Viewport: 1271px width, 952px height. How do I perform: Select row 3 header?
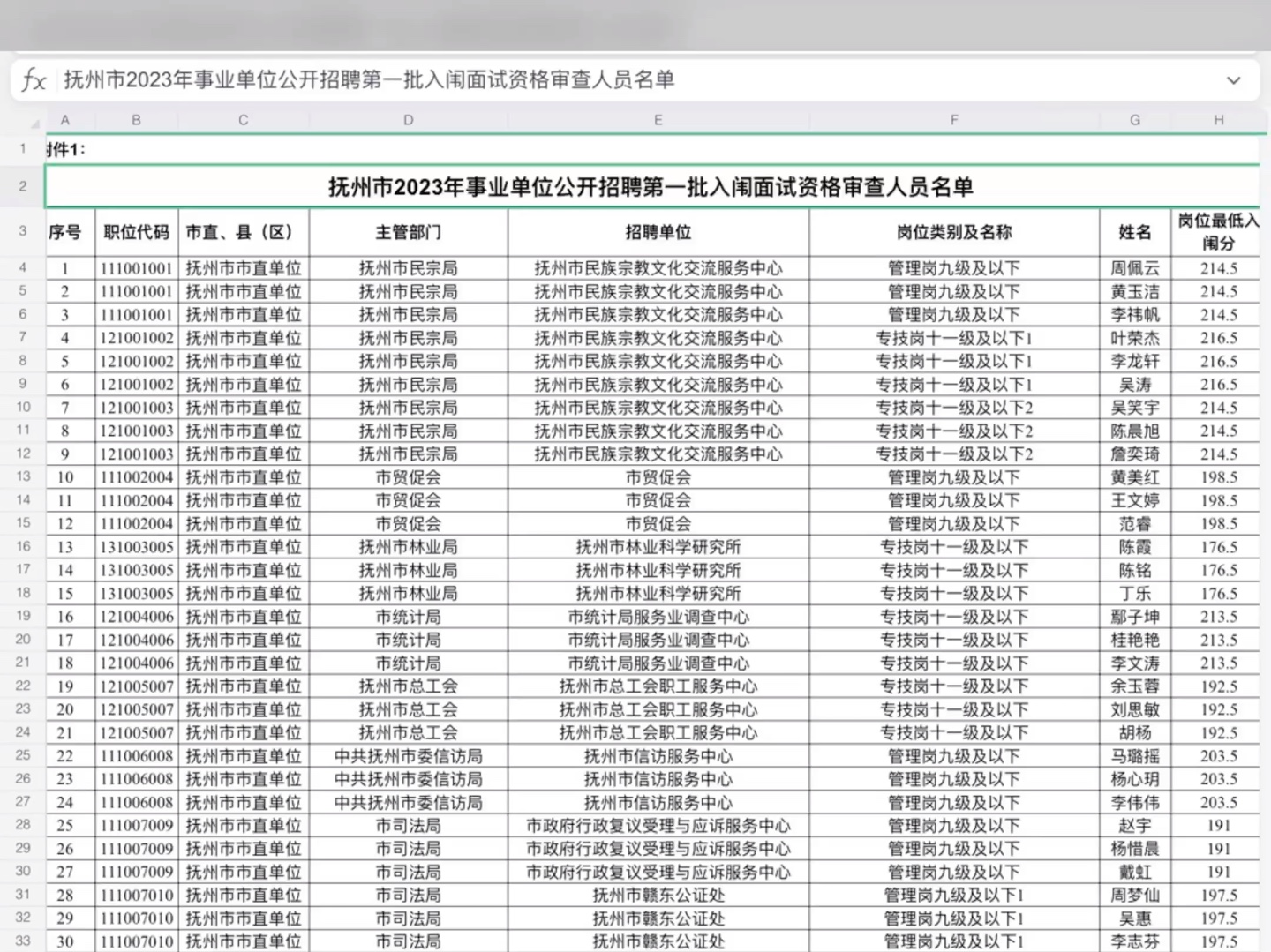(23, 231)
